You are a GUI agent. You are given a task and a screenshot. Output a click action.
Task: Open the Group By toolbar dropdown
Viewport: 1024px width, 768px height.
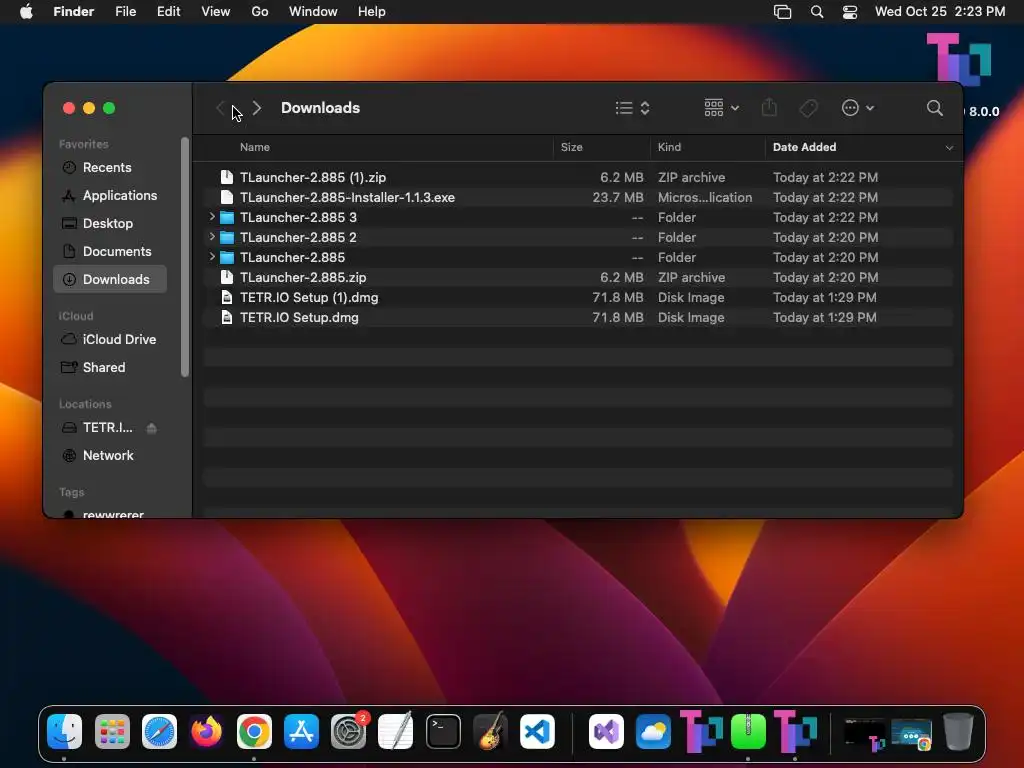tap(722, 108)
